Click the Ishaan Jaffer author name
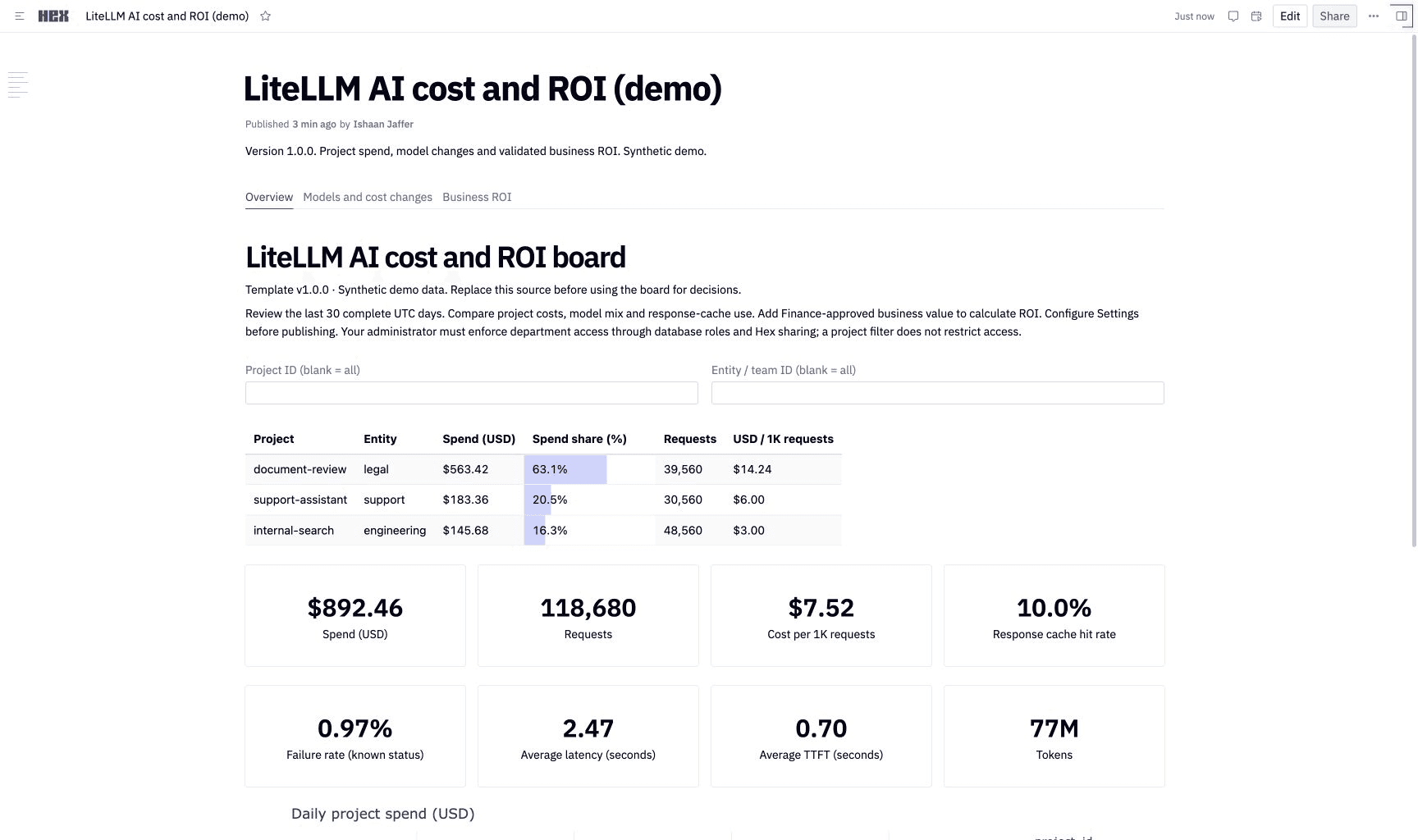Screen dimensions: 1418x840 [383, 125]
